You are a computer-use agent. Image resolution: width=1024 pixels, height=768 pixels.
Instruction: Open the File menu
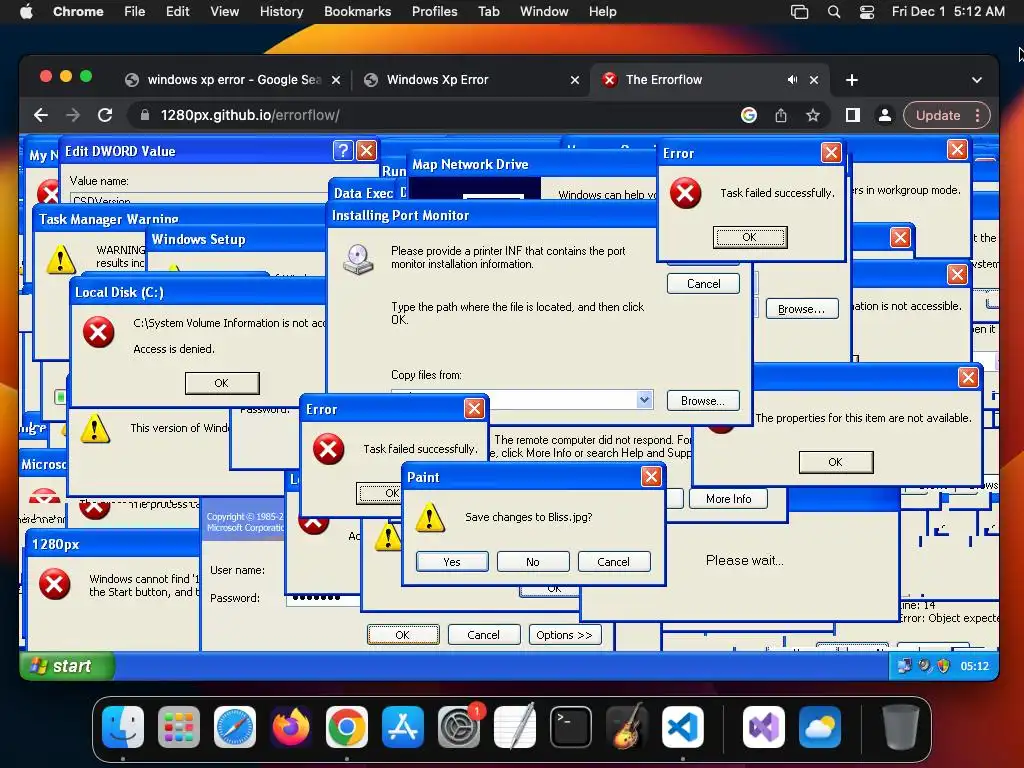point(135,11)
